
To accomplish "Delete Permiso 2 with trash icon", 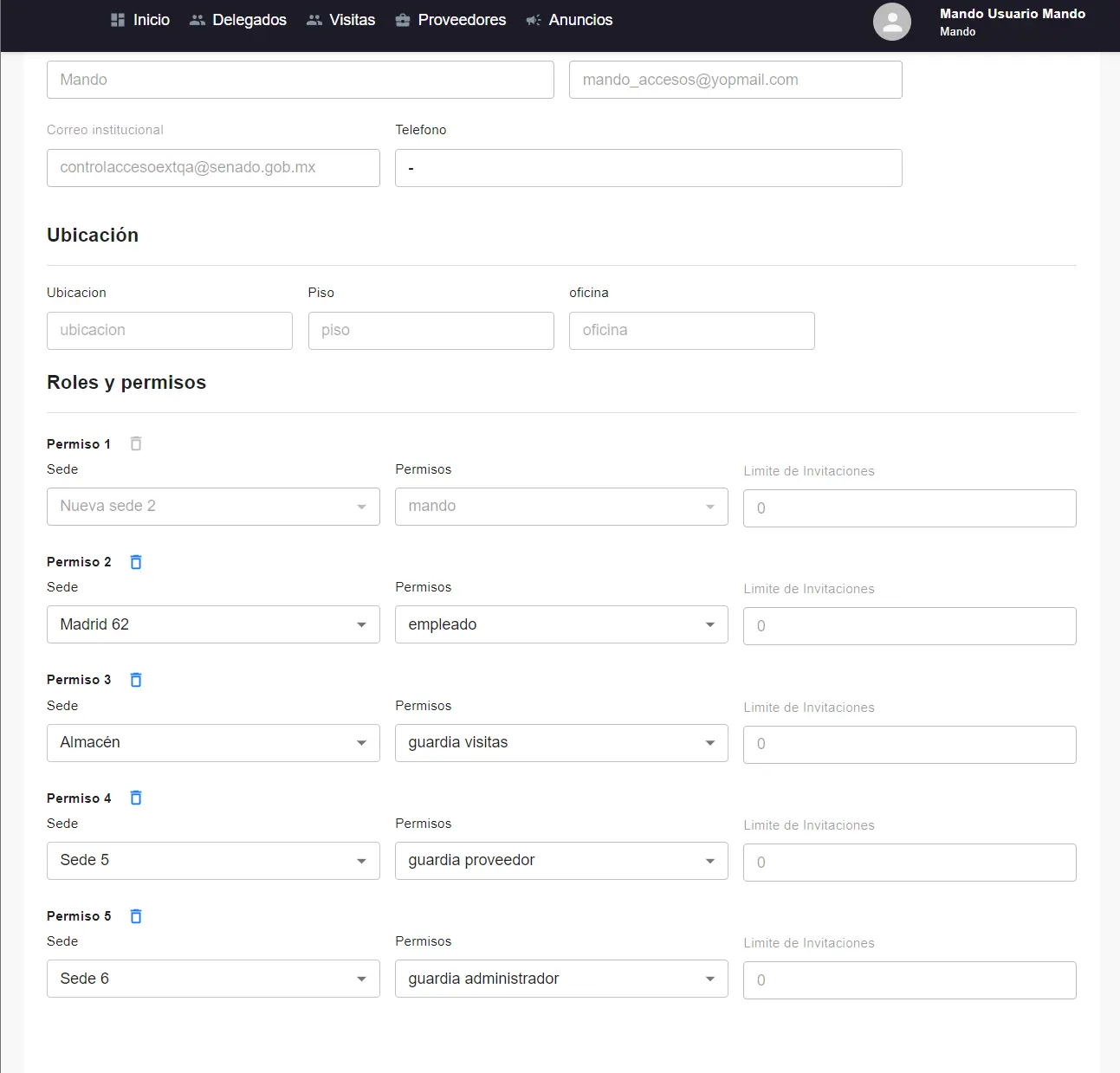I will [x=136, y=562].
